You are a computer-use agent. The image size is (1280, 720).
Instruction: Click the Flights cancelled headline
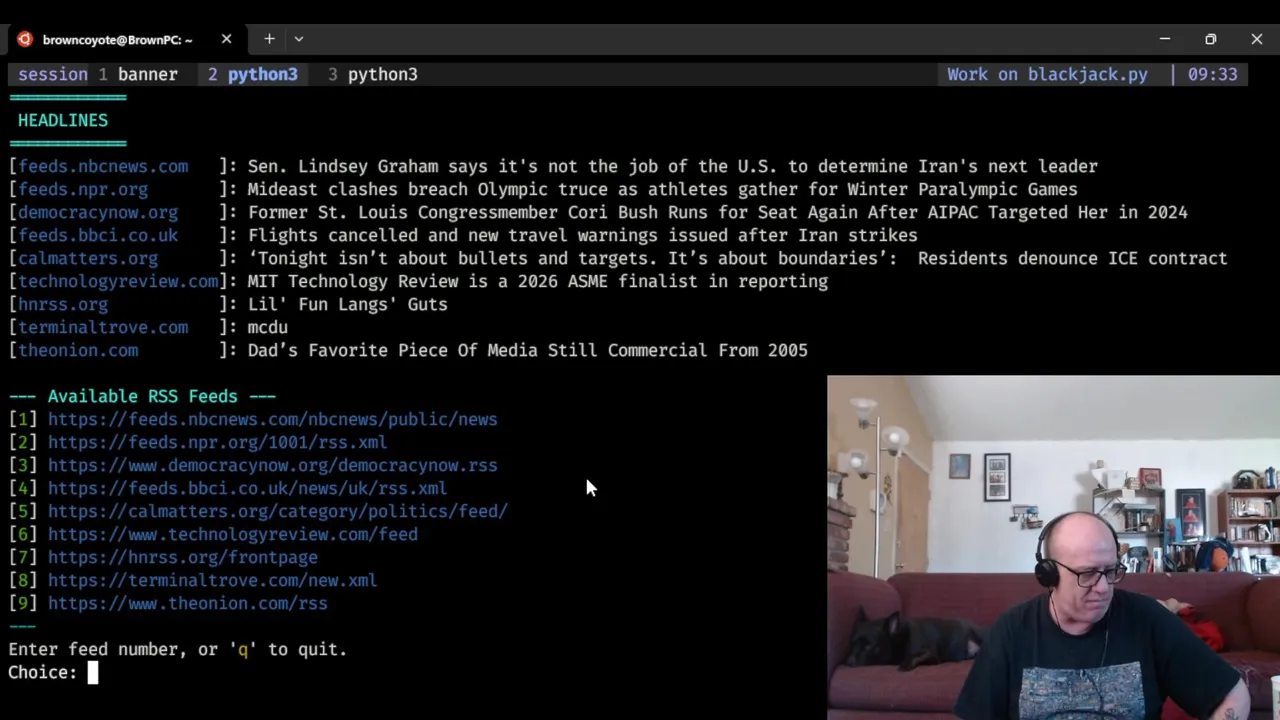(582, 235)
